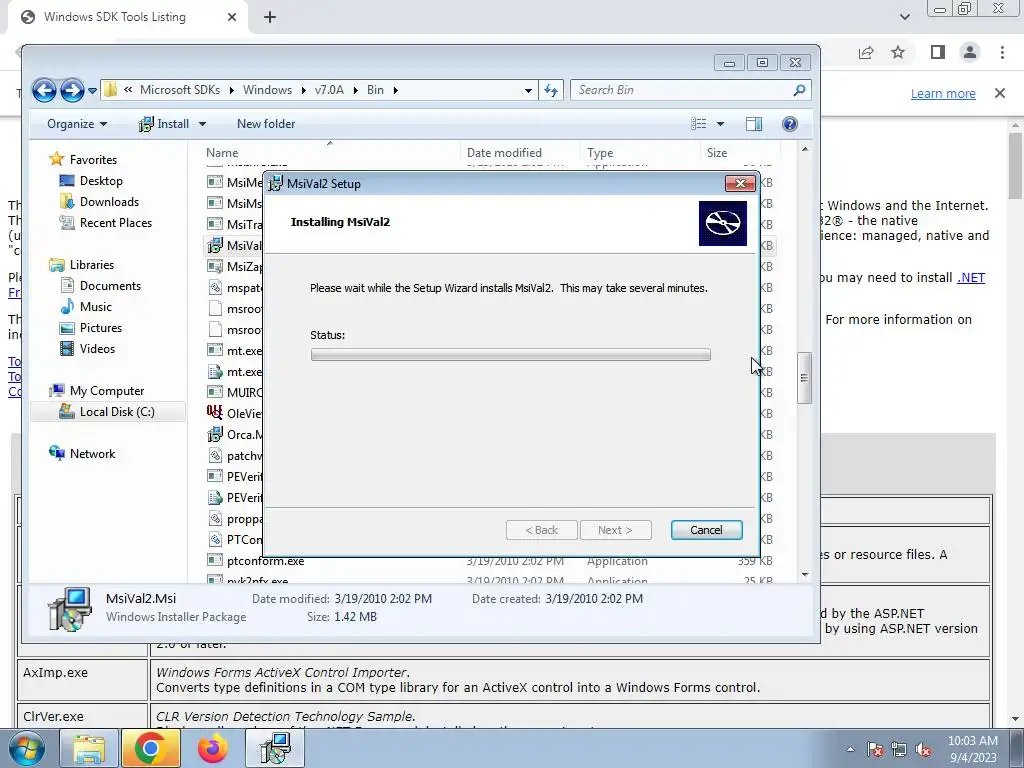
Task: Open the recent locations dropdown beside the Forward arrow
Action: tap(93, 91)
